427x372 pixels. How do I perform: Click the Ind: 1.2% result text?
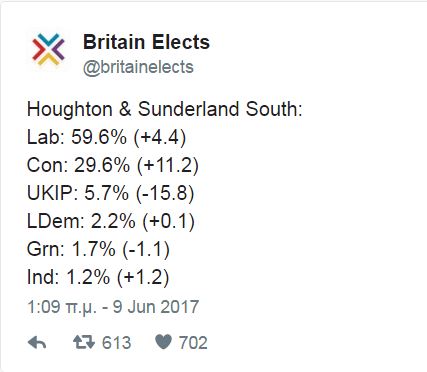(68, 277)
